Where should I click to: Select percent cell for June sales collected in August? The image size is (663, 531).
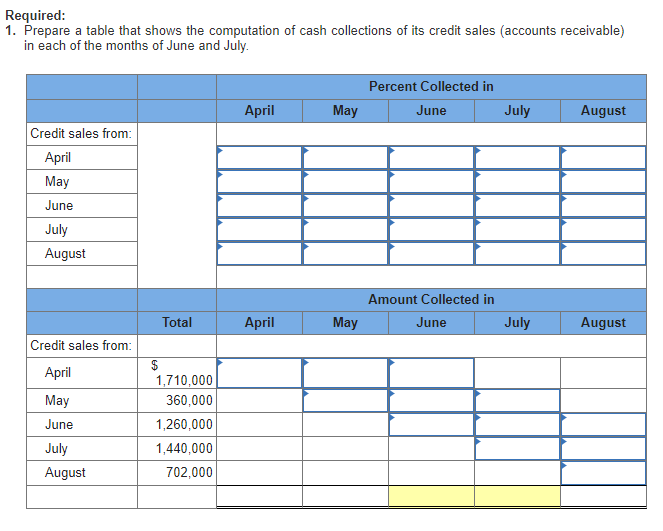[x=603, y=206]
